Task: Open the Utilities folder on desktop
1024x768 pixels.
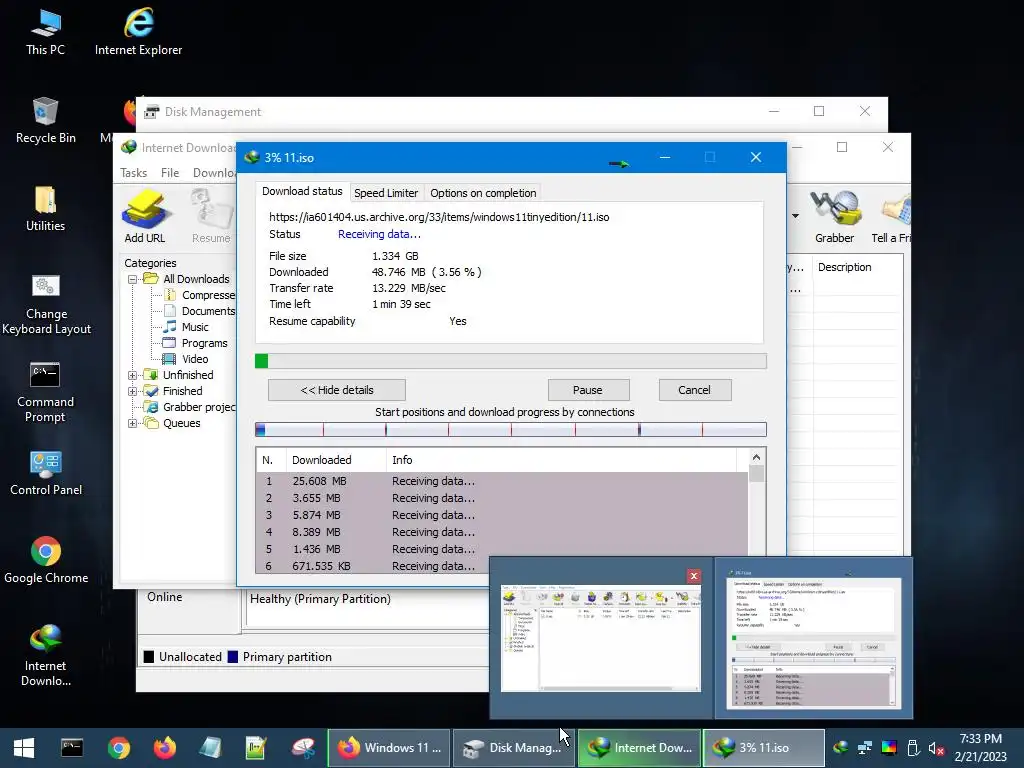Action: coord(46,209)
